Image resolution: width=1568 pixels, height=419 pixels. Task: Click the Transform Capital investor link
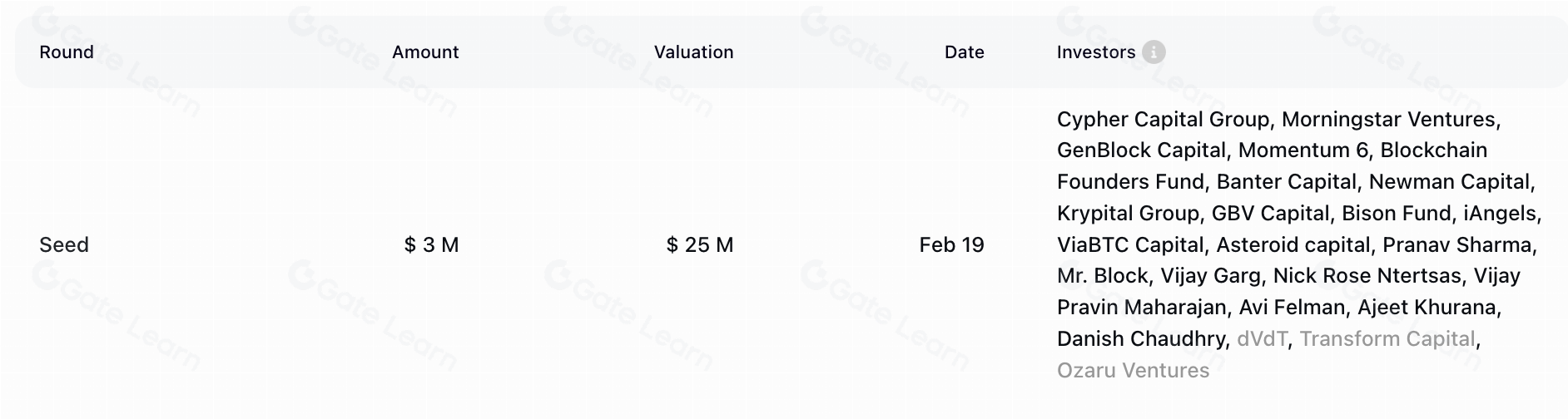1387,339
